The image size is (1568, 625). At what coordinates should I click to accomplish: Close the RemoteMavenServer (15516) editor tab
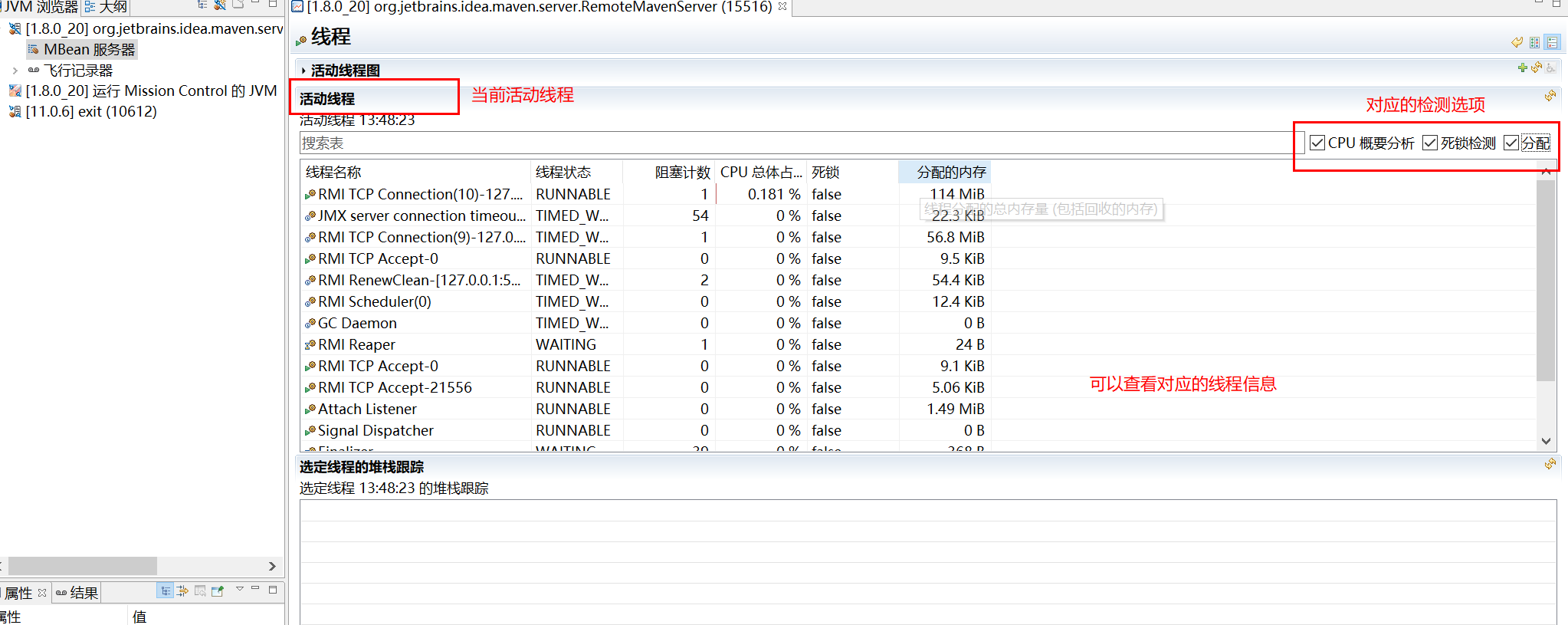782,6
